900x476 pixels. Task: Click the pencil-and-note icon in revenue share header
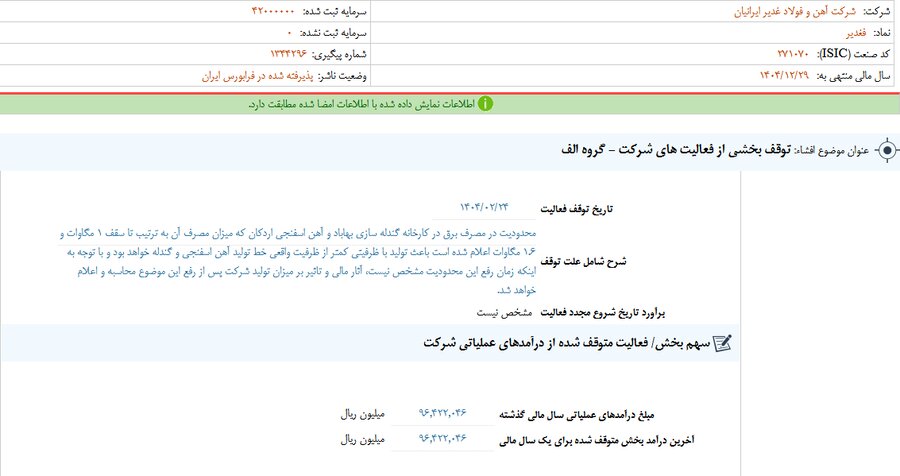(722, 343)
